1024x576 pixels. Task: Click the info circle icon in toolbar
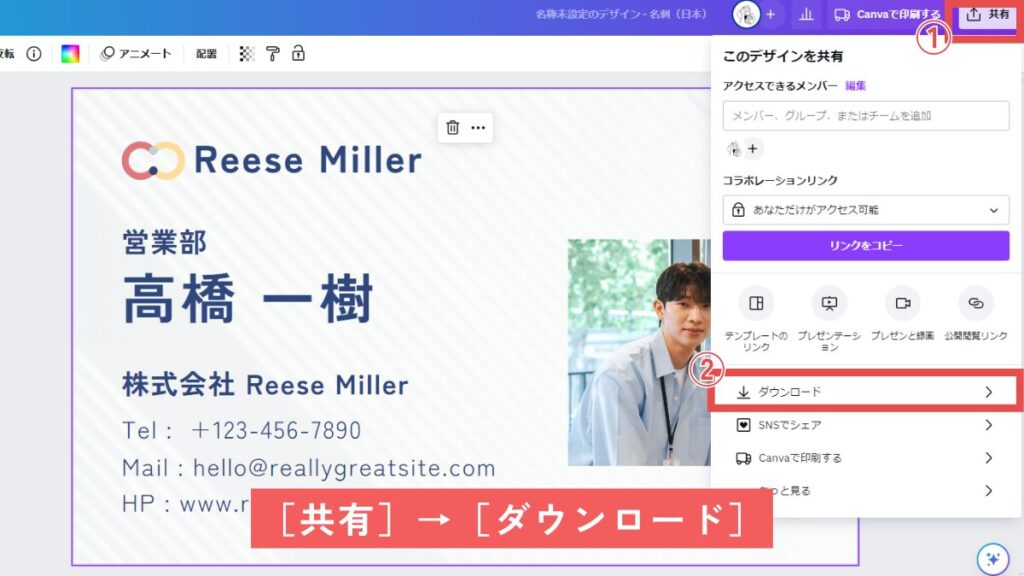[34, 54]
